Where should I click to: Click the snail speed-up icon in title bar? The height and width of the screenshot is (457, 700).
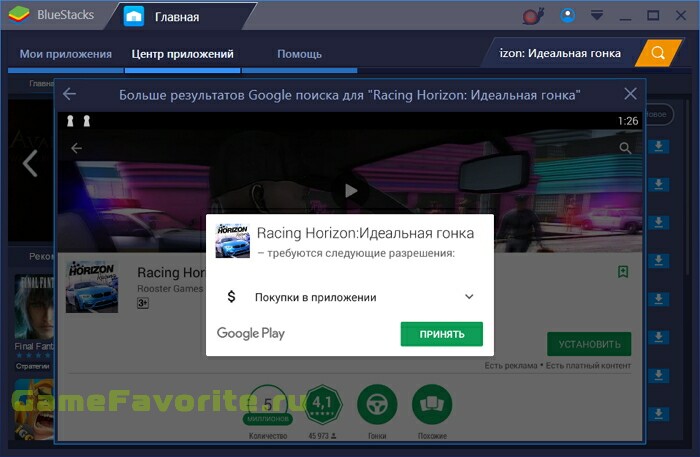click(x=533, y=16)
